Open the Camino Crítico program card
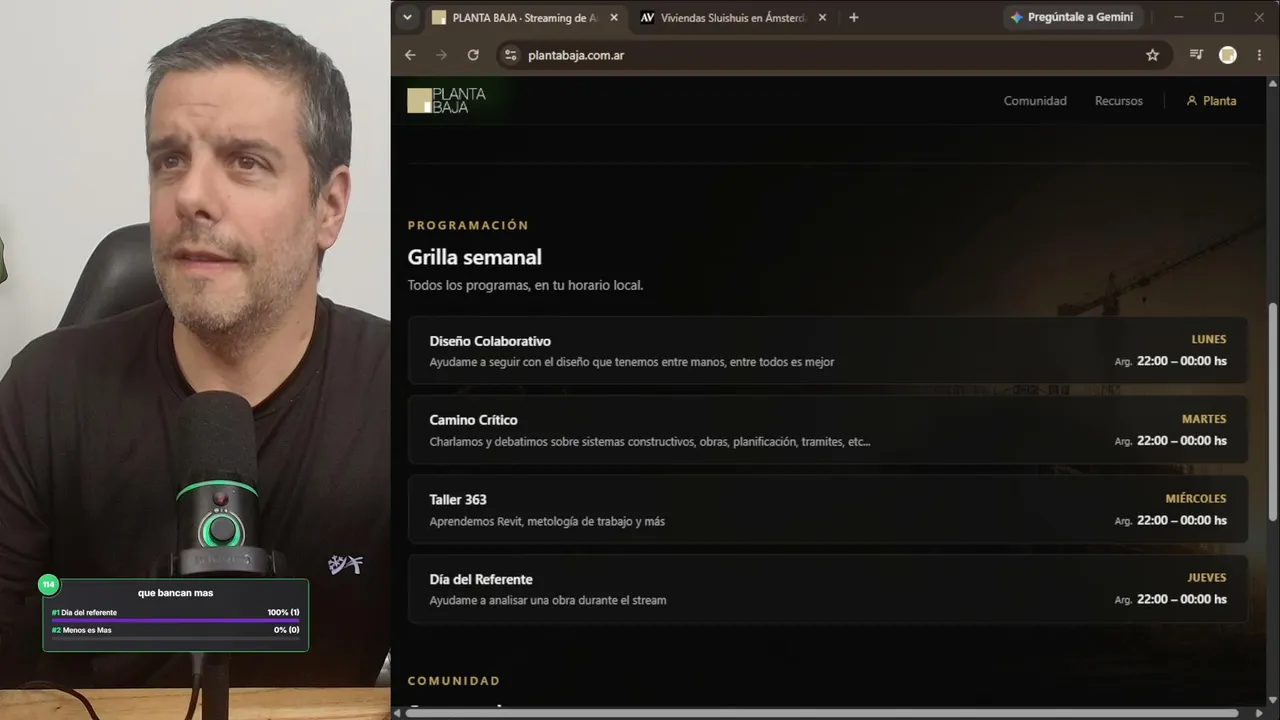This screenshot has width=1280, height=720. point(828,430)
